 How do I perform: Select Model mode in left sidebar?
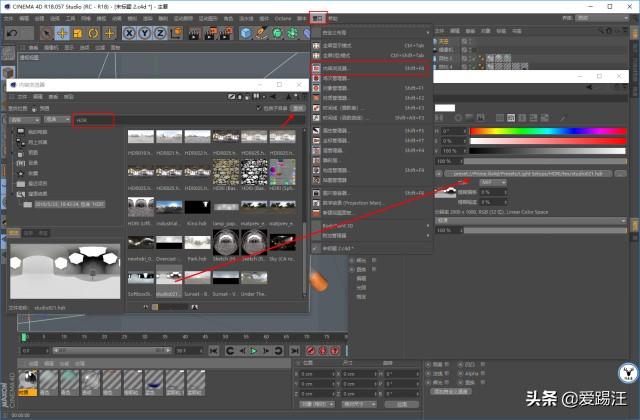click(x=8, y=73)
